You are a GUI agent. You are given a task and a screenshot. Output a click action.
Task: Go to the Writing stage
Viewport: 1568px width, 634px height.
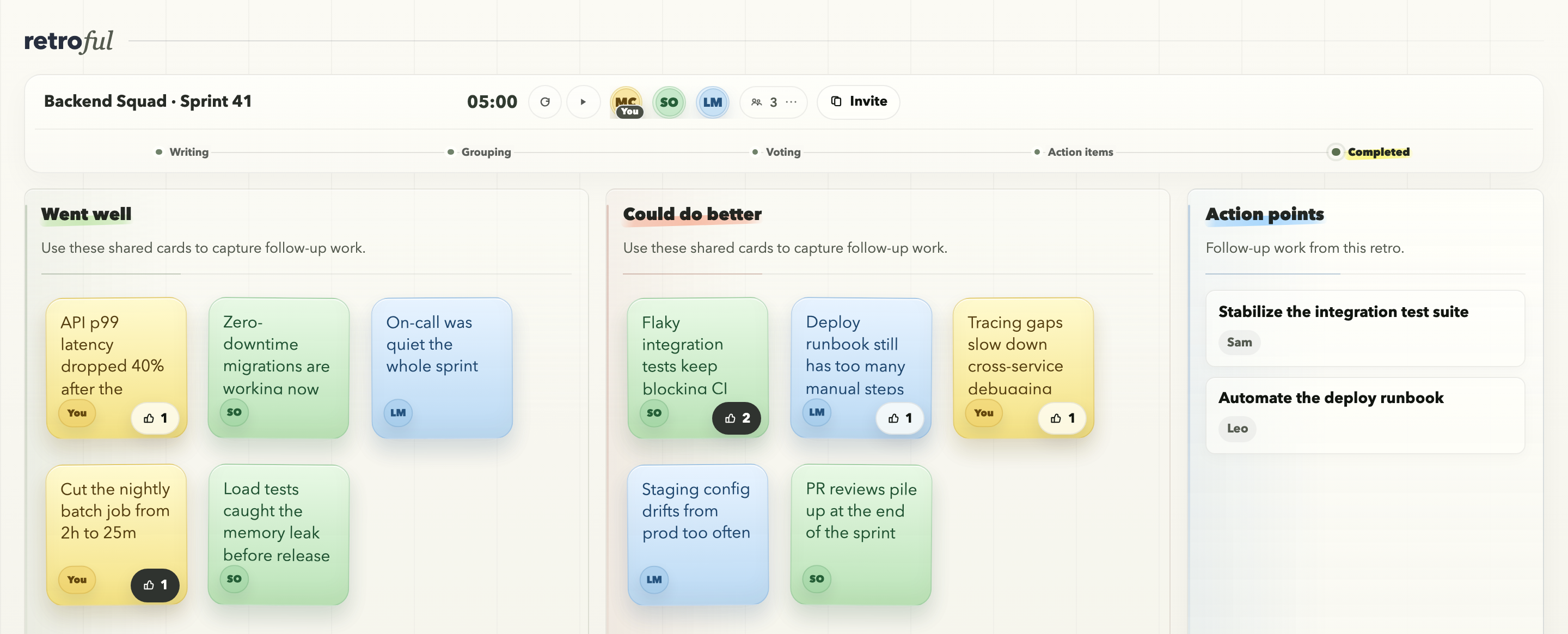pyautogui.click(x=182, y=151)
